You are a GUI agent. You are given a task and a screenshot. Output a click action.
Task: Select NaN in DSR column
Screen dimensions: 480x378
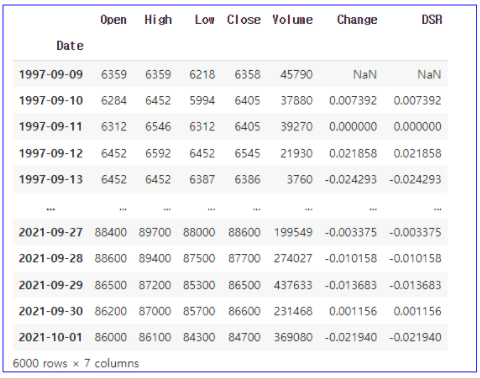coord(430,74)
